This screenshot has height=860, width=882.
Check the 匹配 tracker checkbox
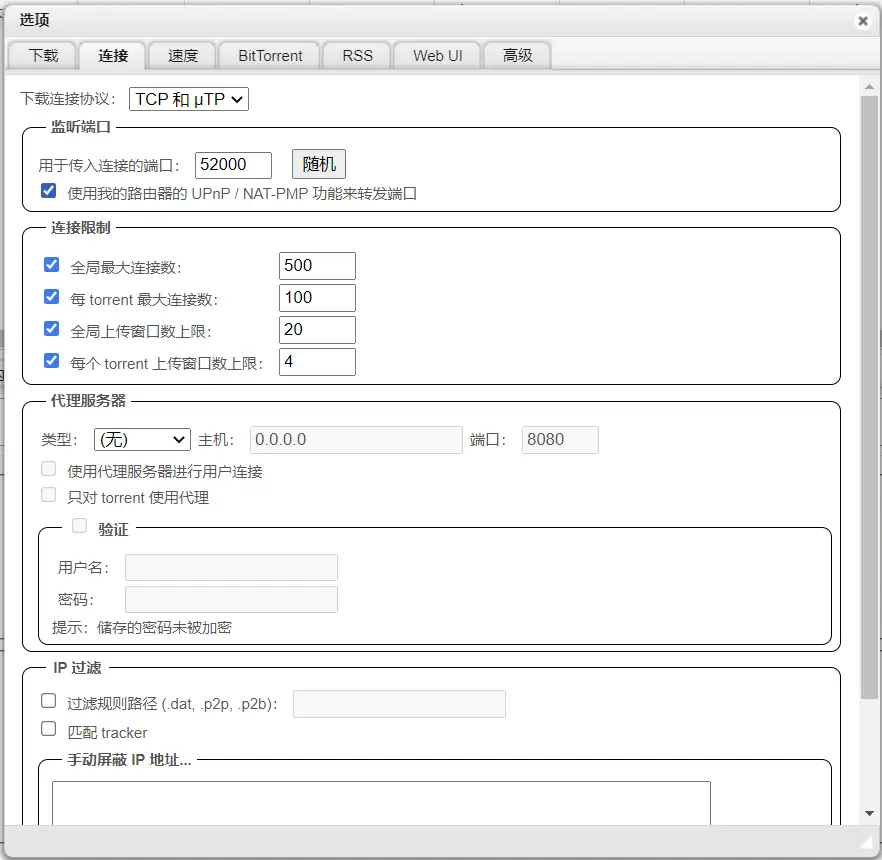49,730
